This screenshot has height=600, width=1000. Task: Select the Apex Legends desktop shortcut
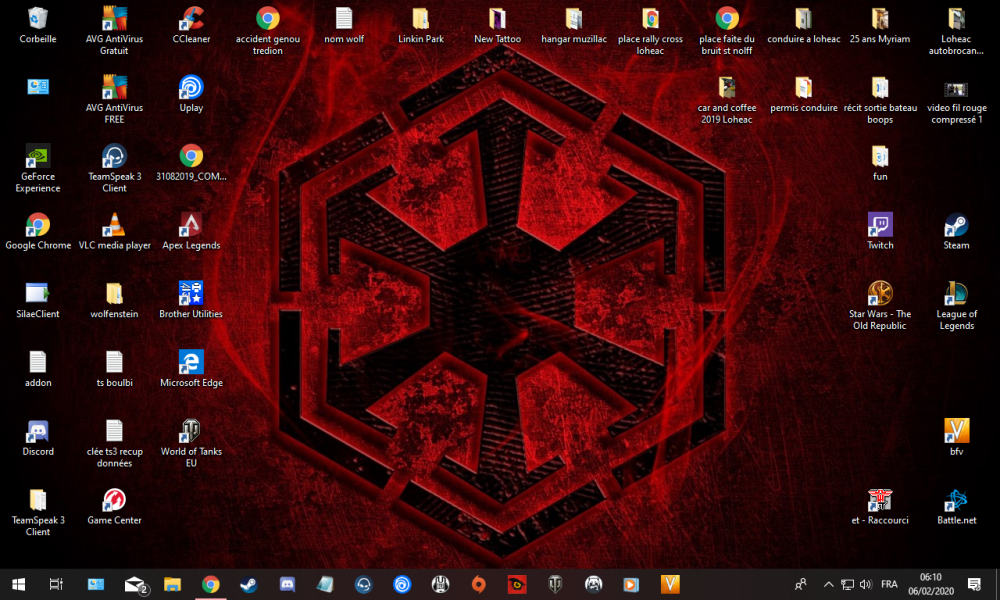click(191, 232)
